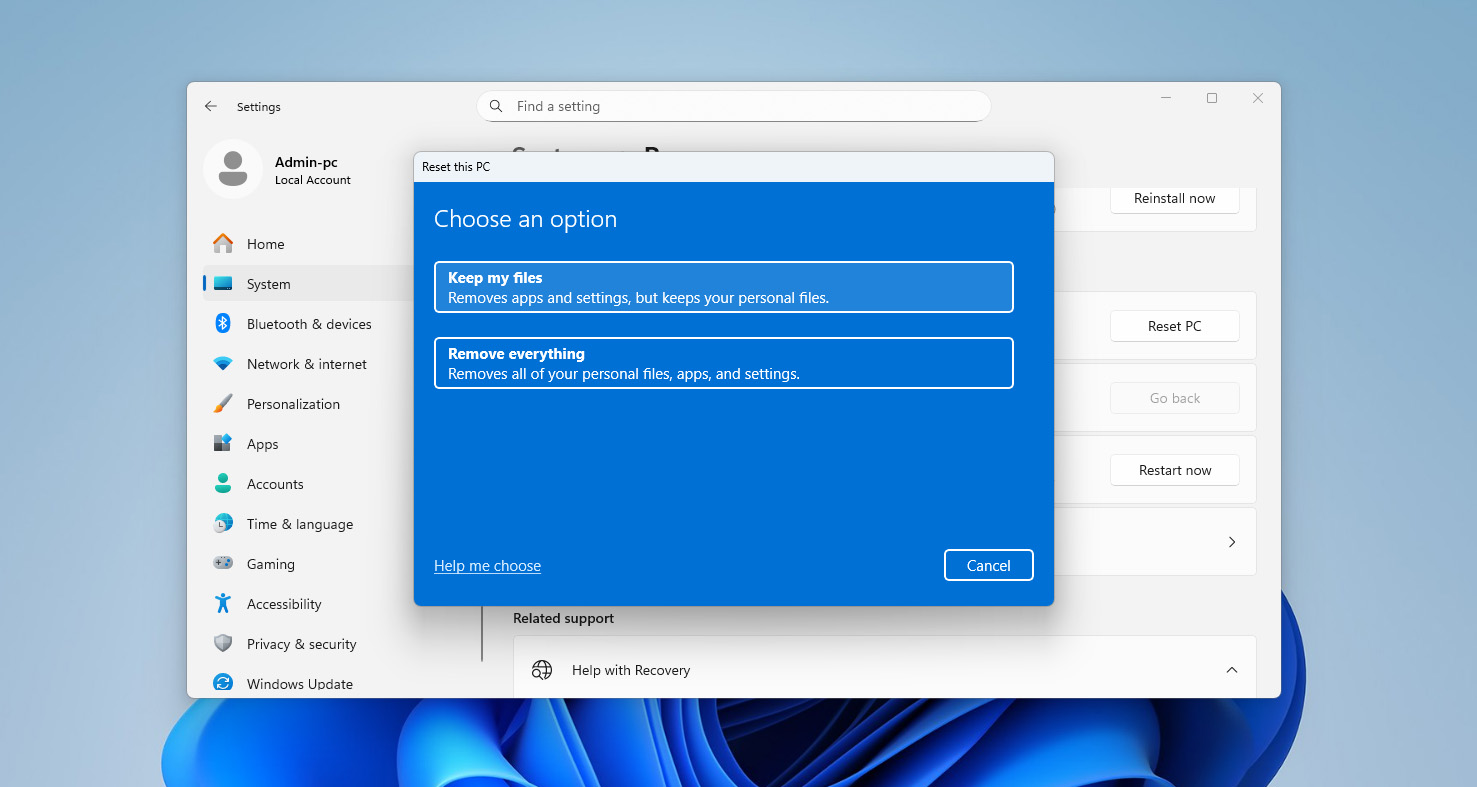Open Network & internet via Wi-Fi icon

coord(223,364)
